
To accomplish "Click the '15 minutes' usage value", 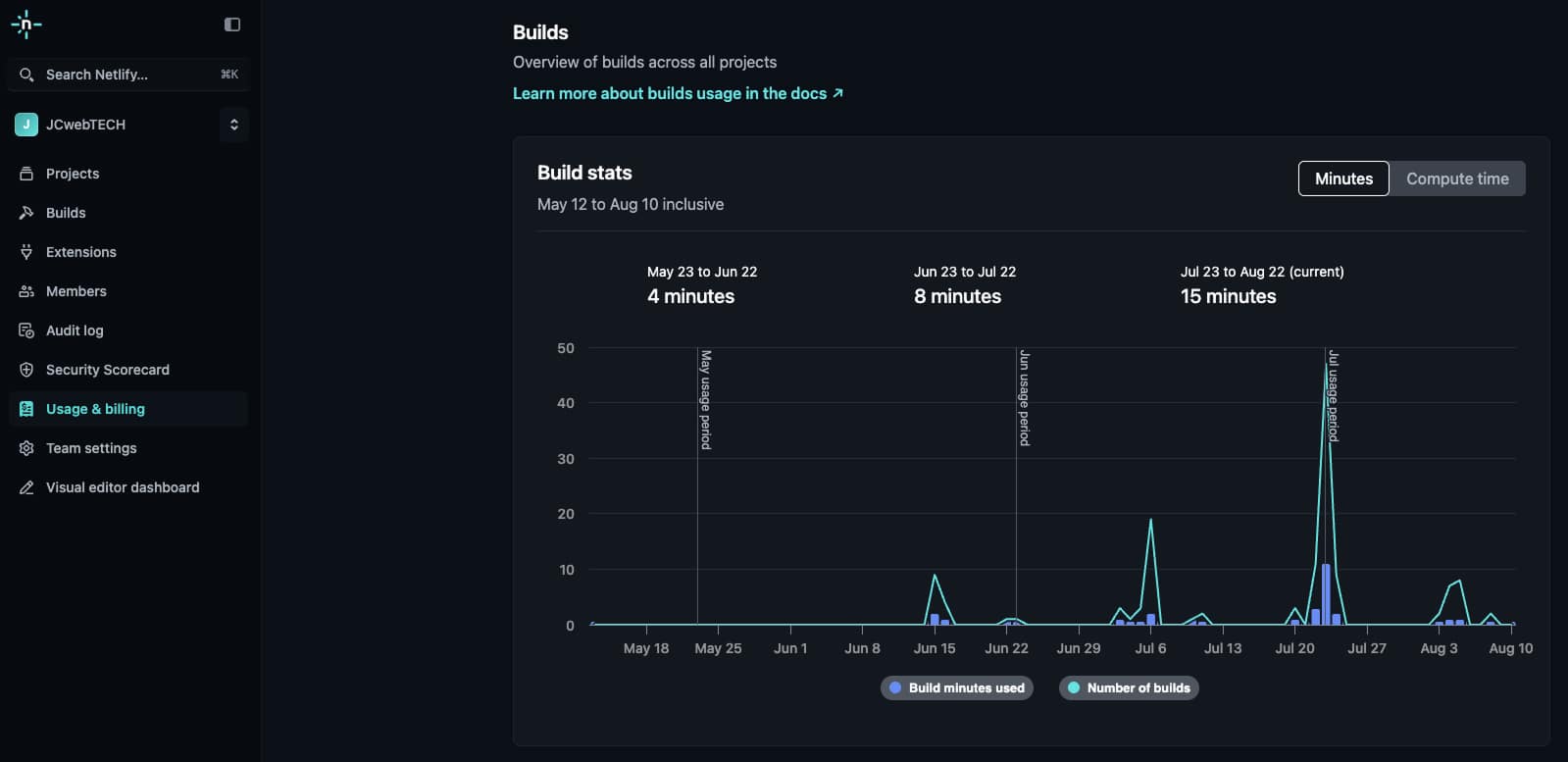I will point(1228,296).
